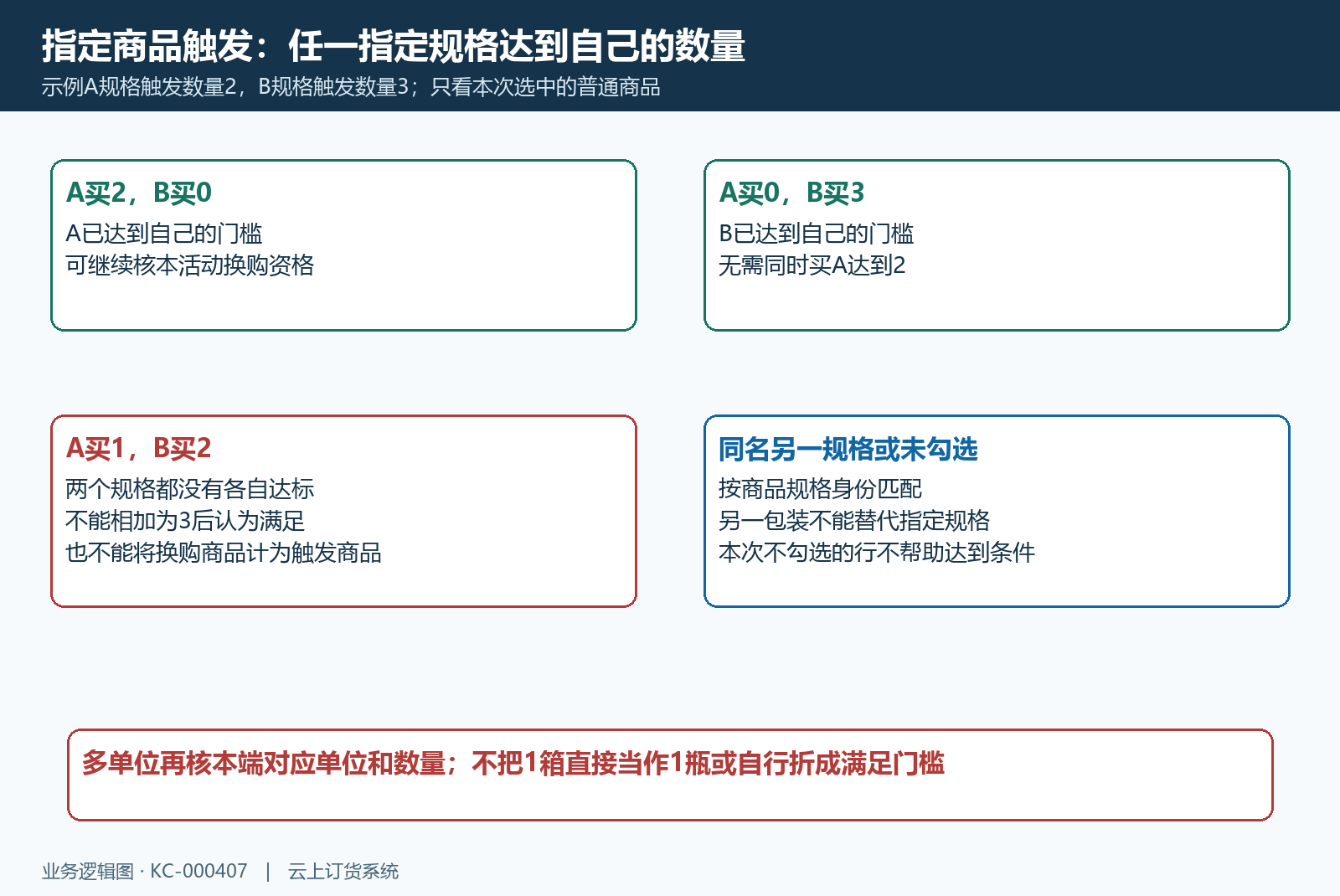Click the line '两个规格都没有各自达标'
The image size is (1340, 896).
coord(190,489)
